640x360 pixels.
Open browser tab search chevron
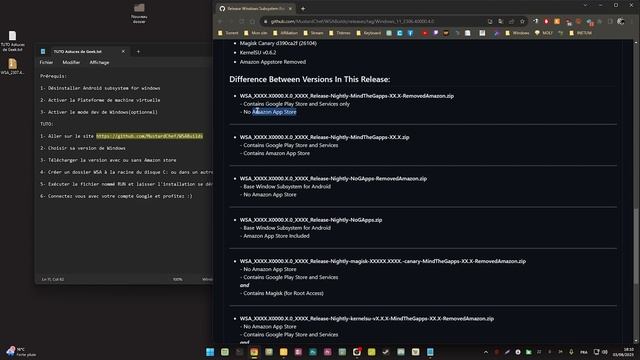coord(585,5)
